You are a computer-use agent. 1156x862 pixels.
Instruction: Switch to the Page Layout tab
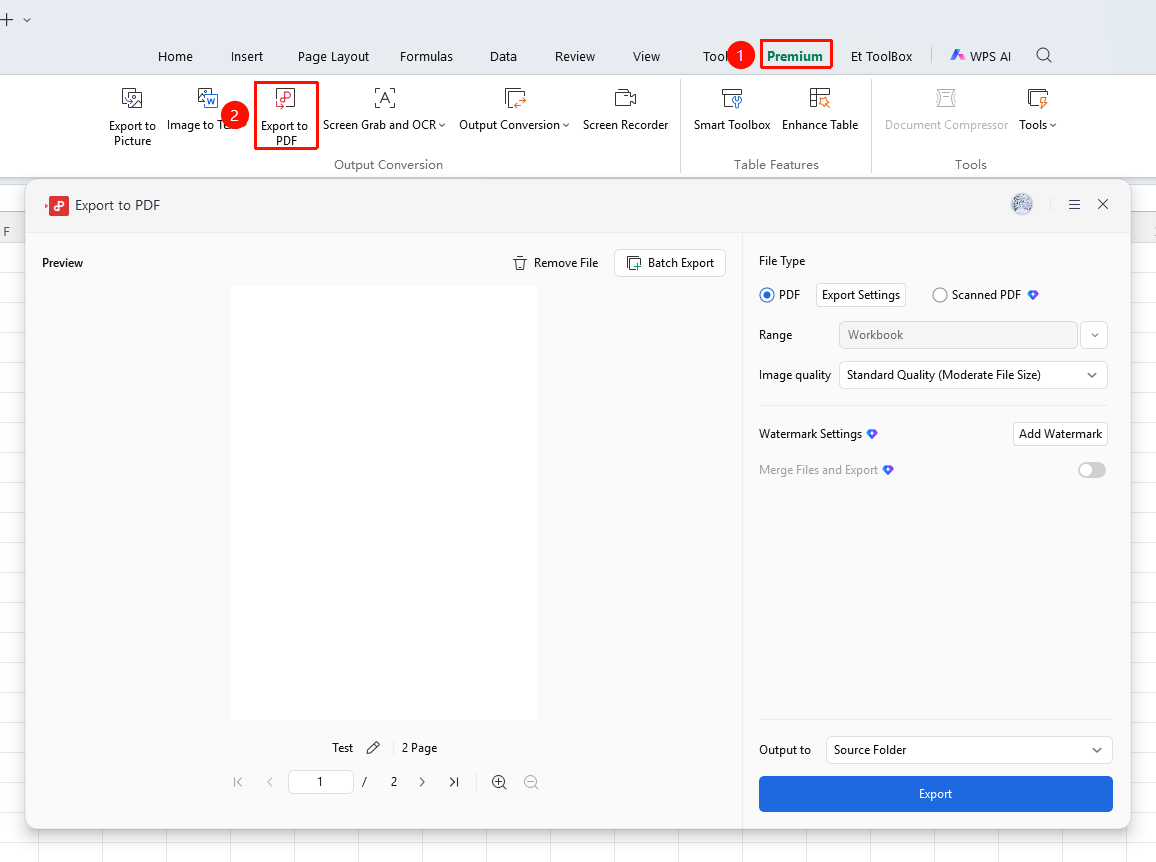click(x=333, y=57)
